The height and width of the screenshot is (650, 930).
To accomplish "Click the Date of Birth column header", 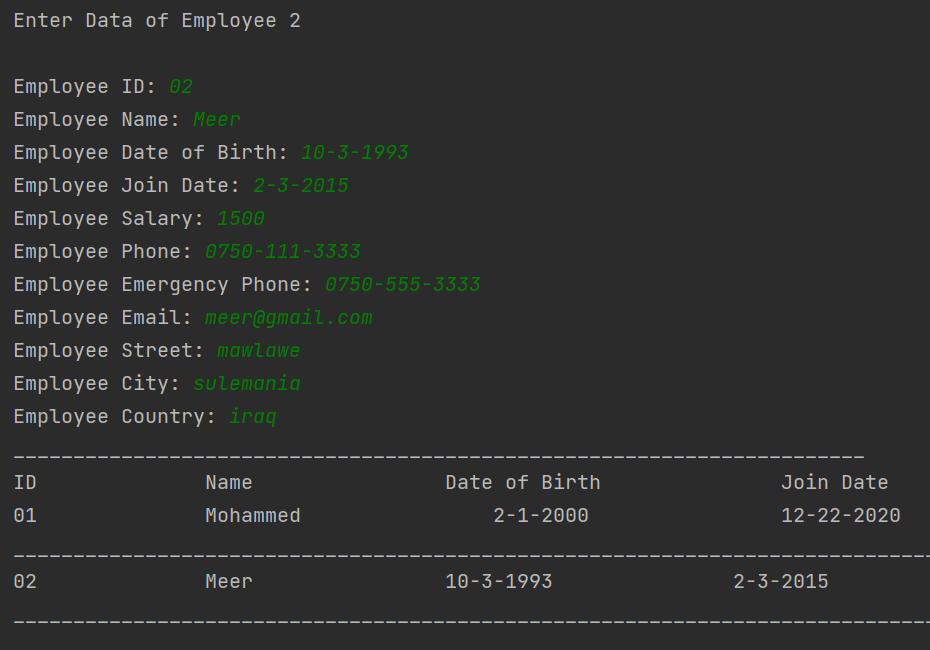I will tap(523, 483).
